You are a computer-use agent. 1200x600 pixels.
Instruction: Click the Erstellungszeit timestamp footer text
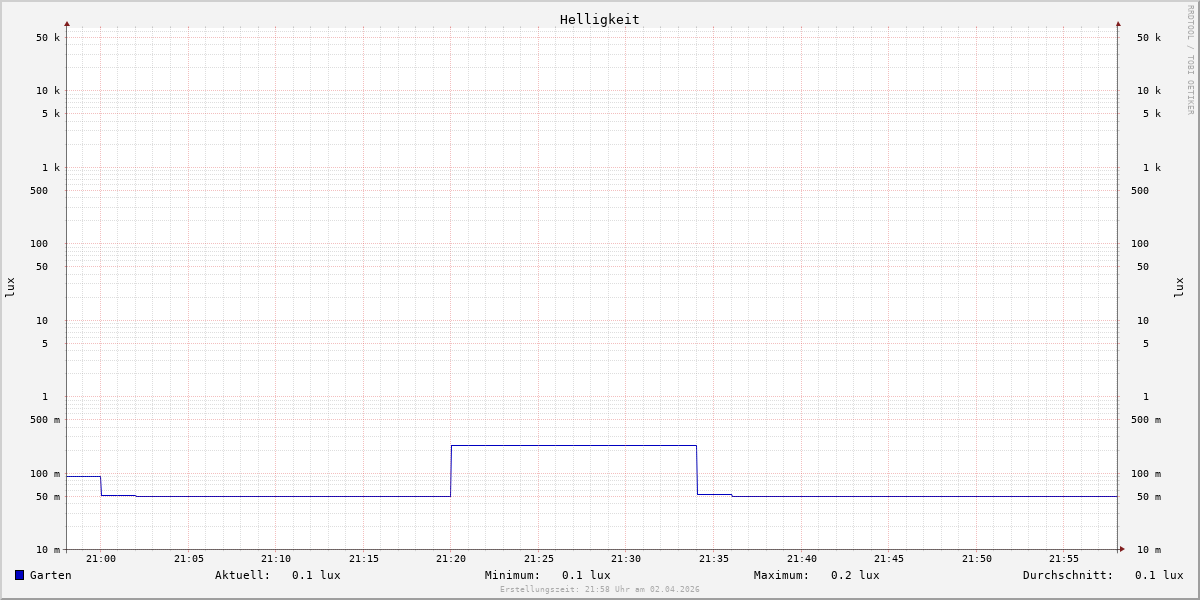point(600,590)
